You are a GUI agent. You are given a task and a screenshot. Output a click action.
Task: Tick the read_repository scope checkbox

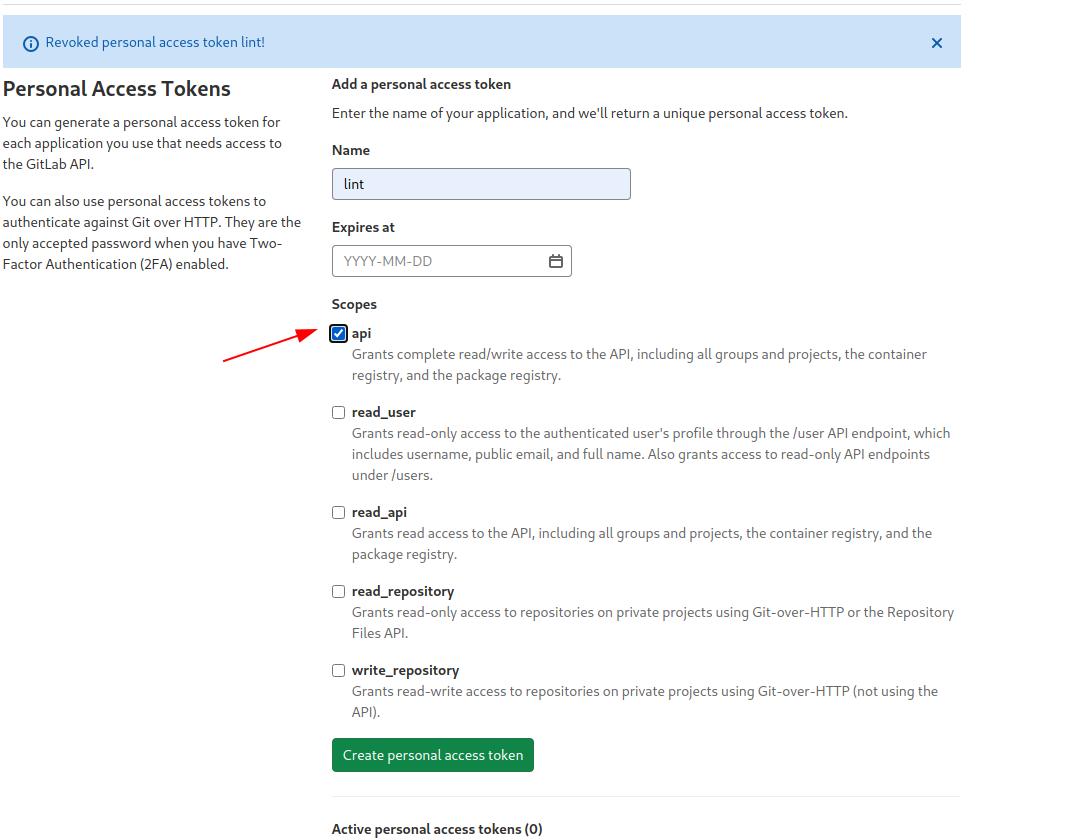click(339, 591)
